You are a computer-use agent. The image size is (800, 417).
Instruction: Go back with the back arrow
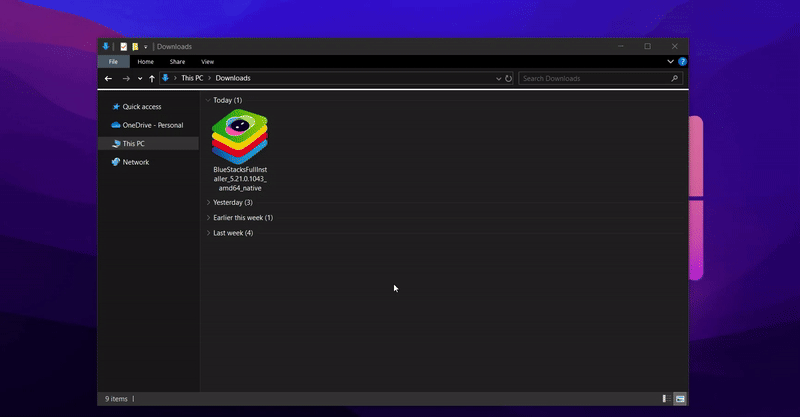(x=108, y=79)
